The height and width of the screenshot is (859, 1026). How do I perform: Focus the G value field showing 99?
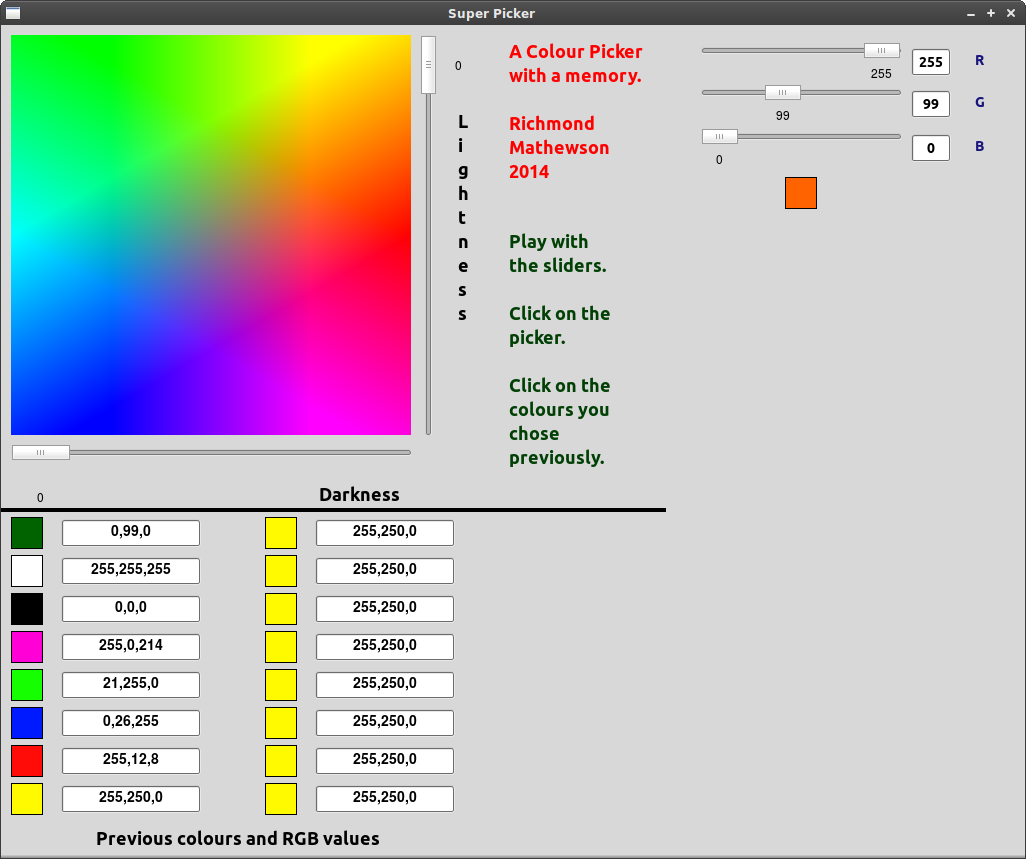[930, 104]
